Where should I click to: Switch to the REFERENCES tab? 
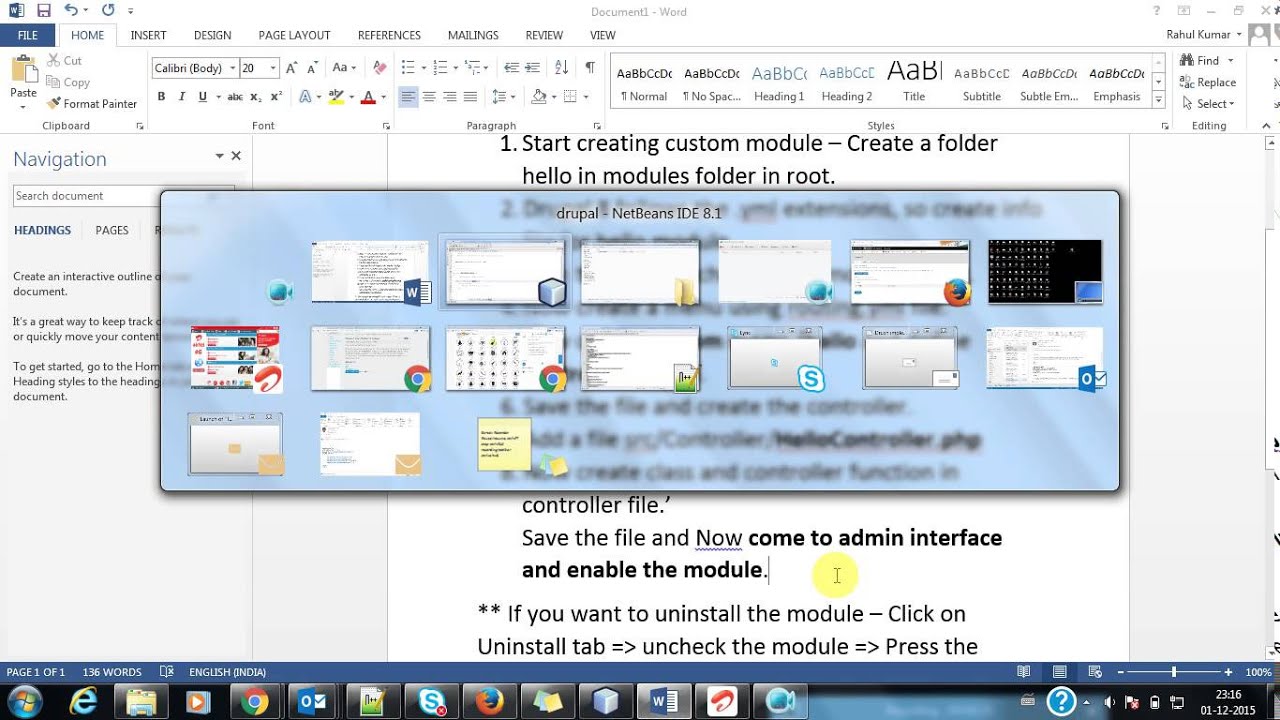pyautogui.click(x=389, y=35)
